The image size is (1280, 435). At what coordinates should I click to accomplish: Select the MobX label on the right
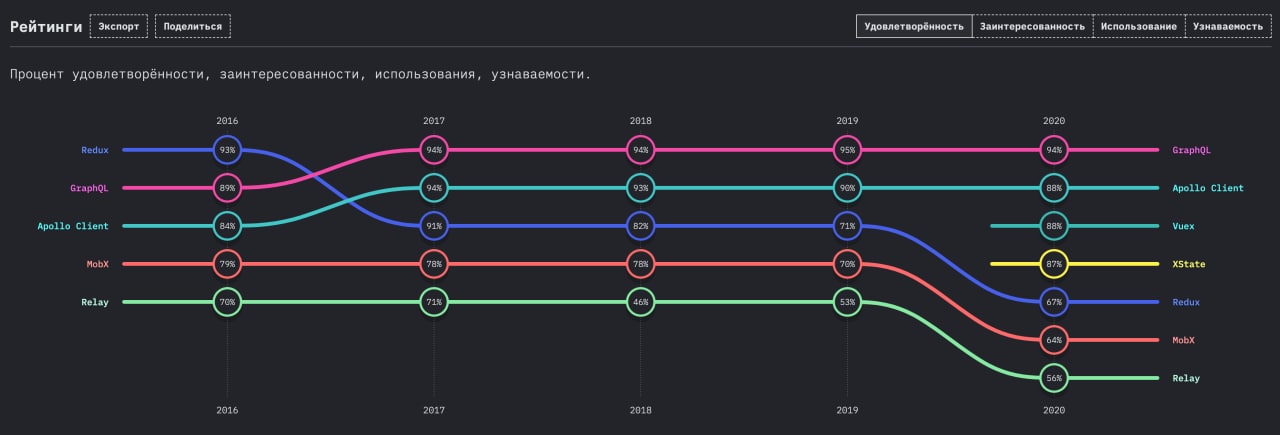[1184, 340]
